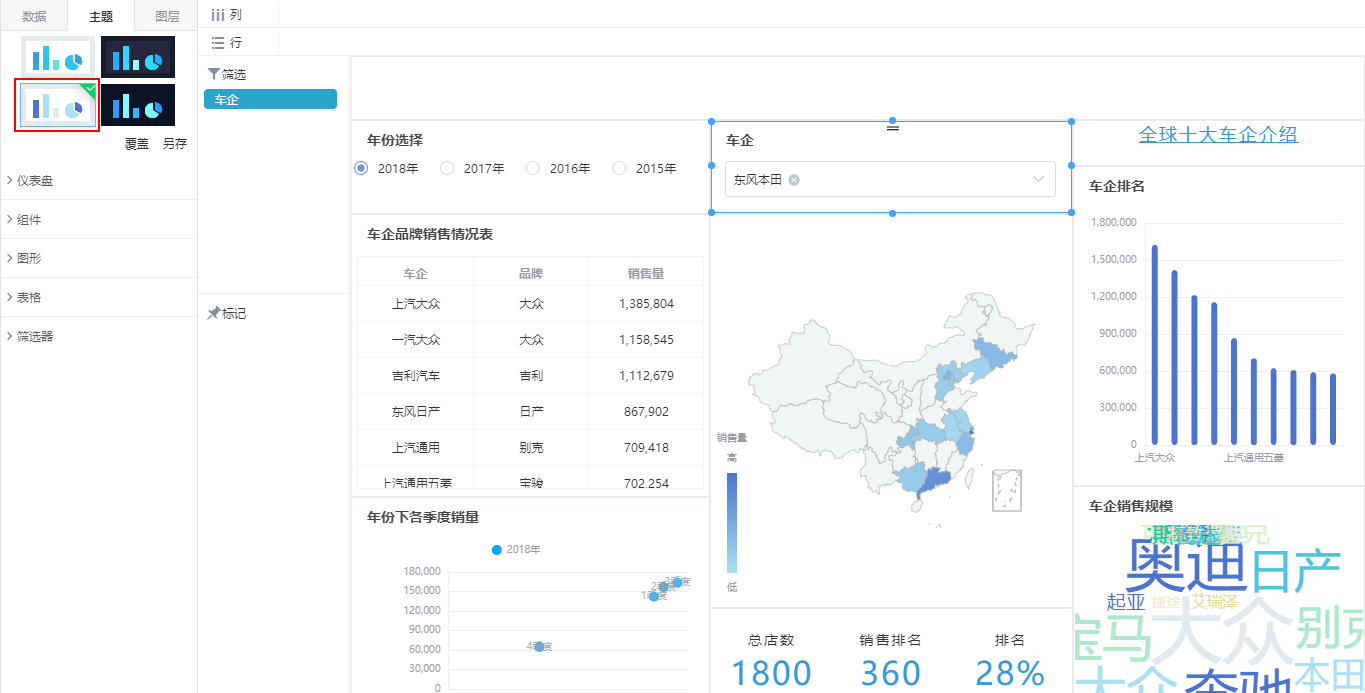Click 起亚 in the word cloud
Screen dimensions: 1365x693
1126,602
